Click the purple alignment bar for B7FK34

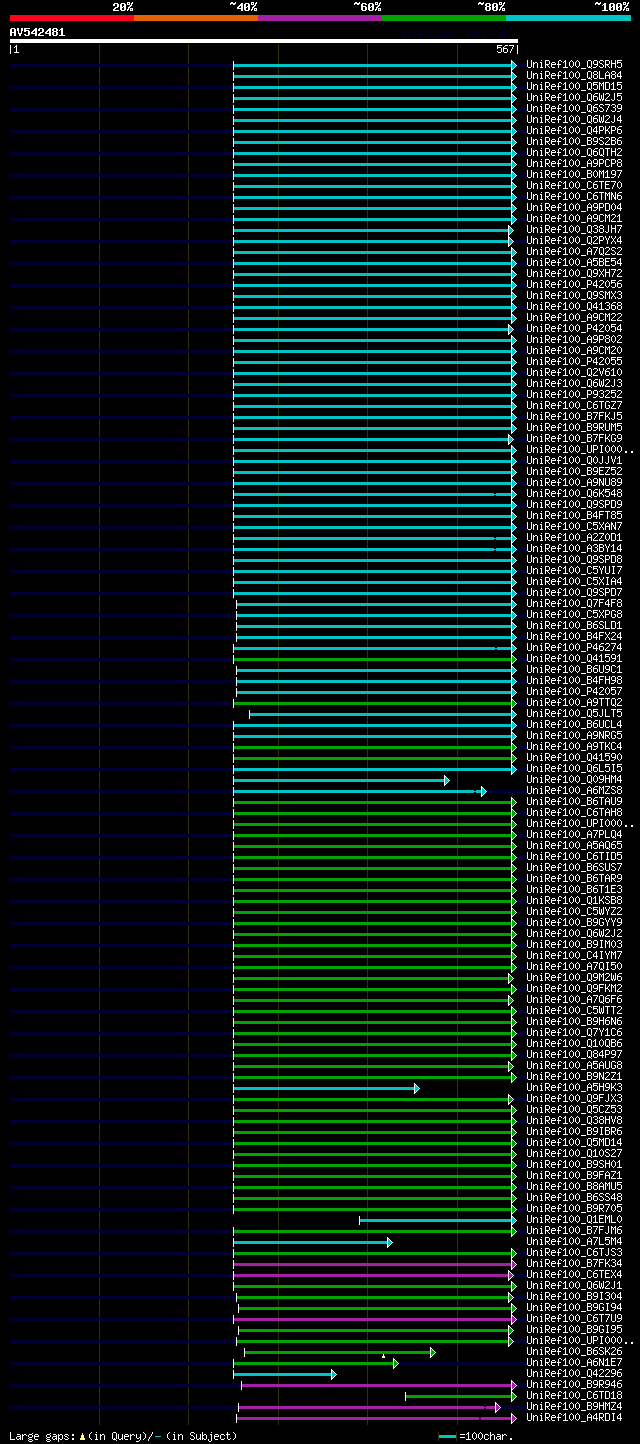[375, 1264]
